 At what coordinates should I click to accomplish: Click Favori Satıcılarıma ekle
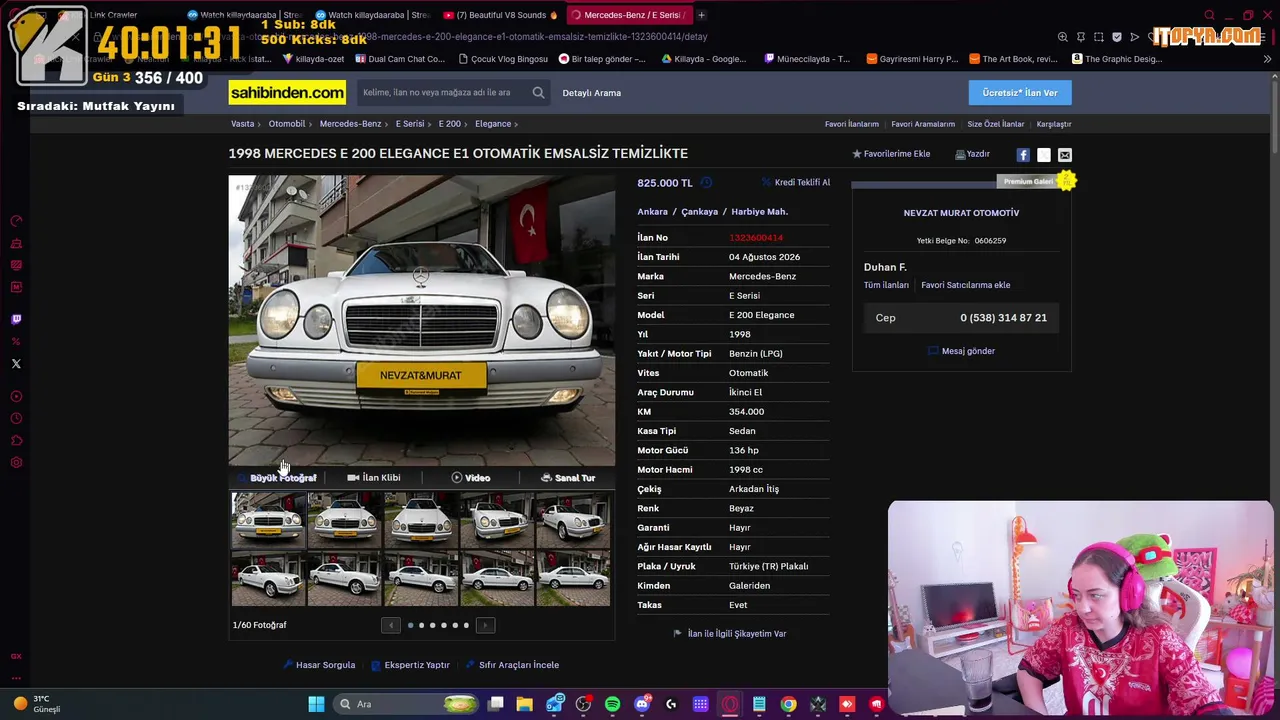pyautogui.click(x=966, y=285)
